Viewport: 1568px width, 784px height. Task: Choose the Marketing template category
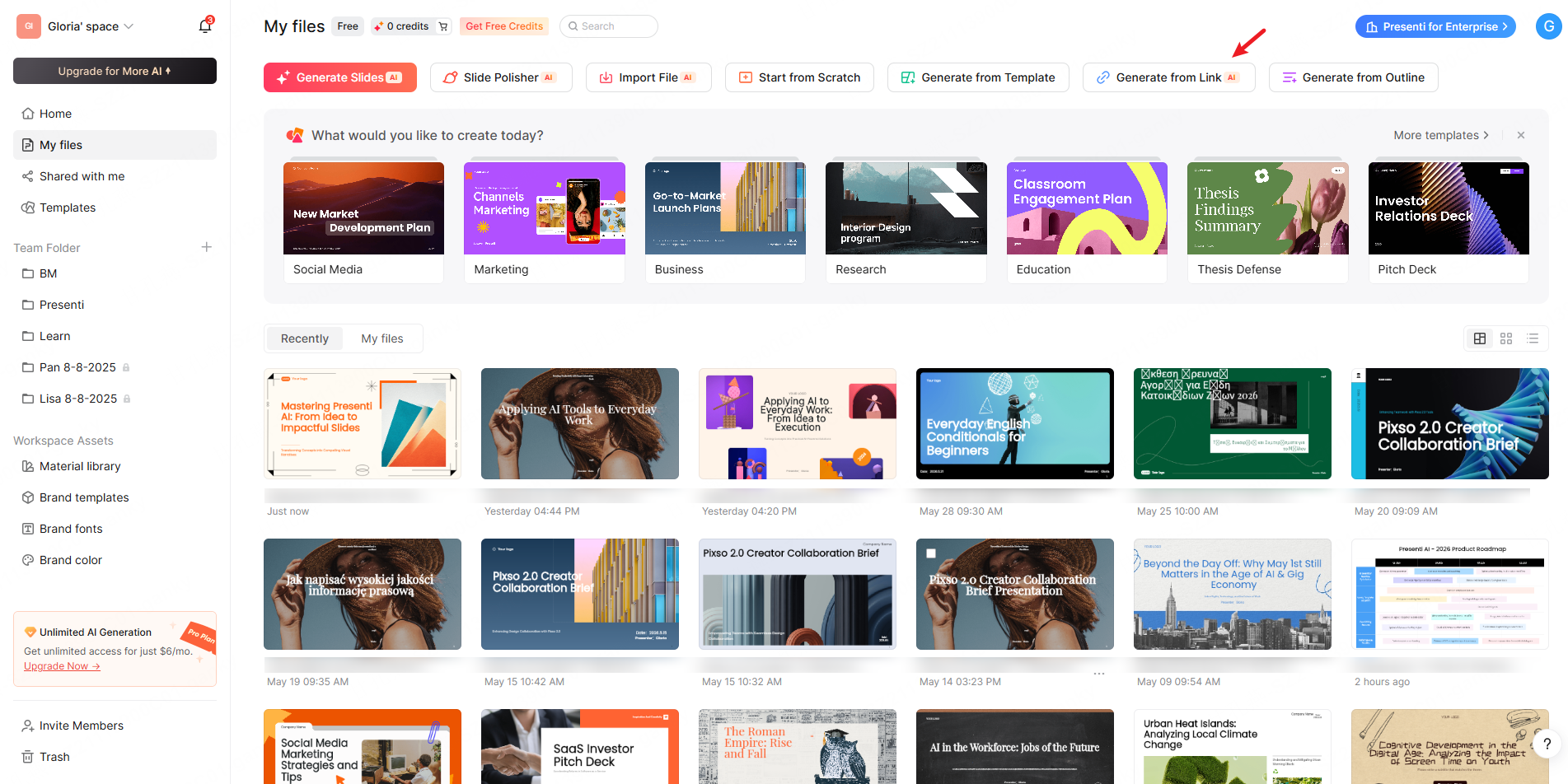(x=544, y=222)
